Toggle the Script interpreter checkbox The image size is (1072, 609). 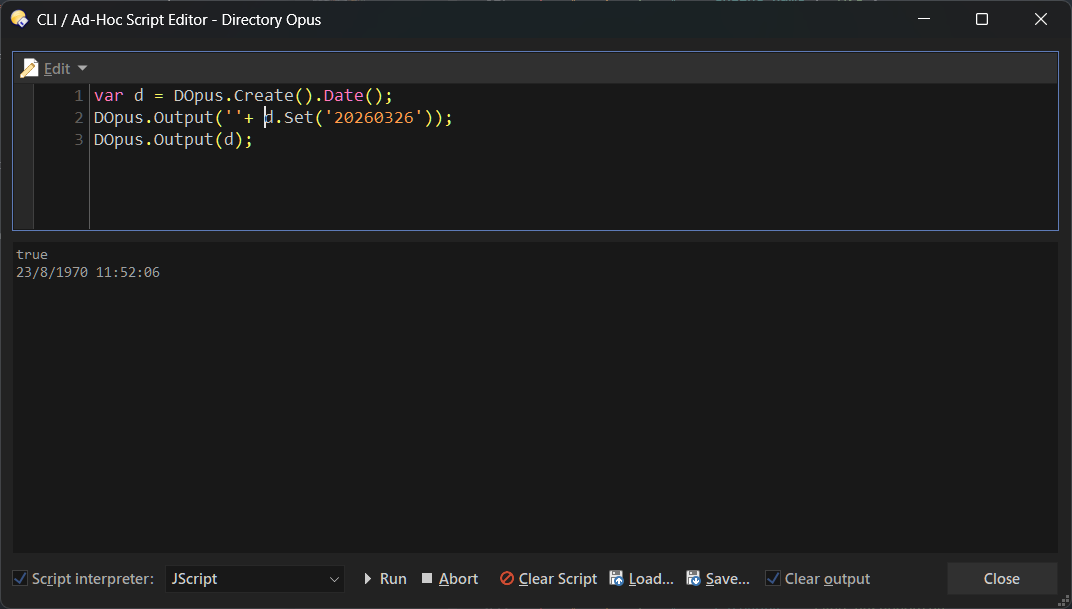(x=20, y=579)
